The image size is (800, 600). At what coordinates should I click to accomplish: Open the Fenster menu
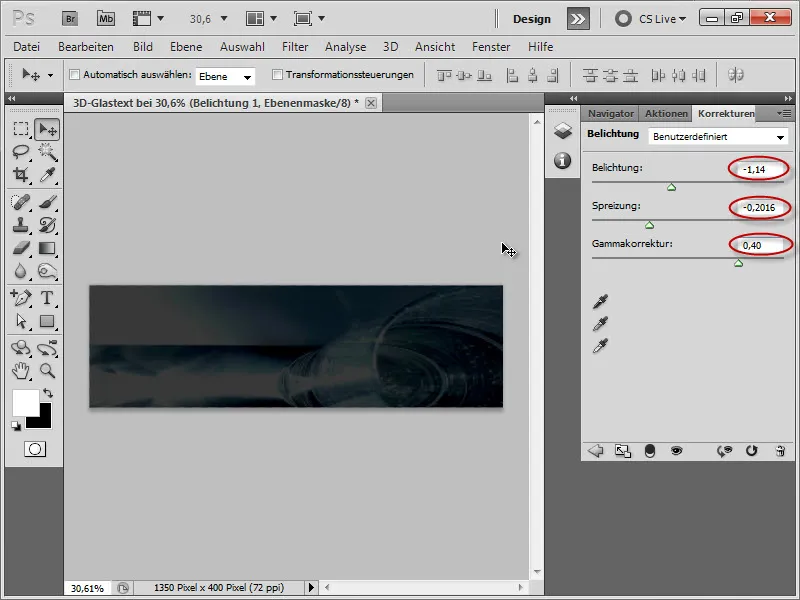[491, 47]
